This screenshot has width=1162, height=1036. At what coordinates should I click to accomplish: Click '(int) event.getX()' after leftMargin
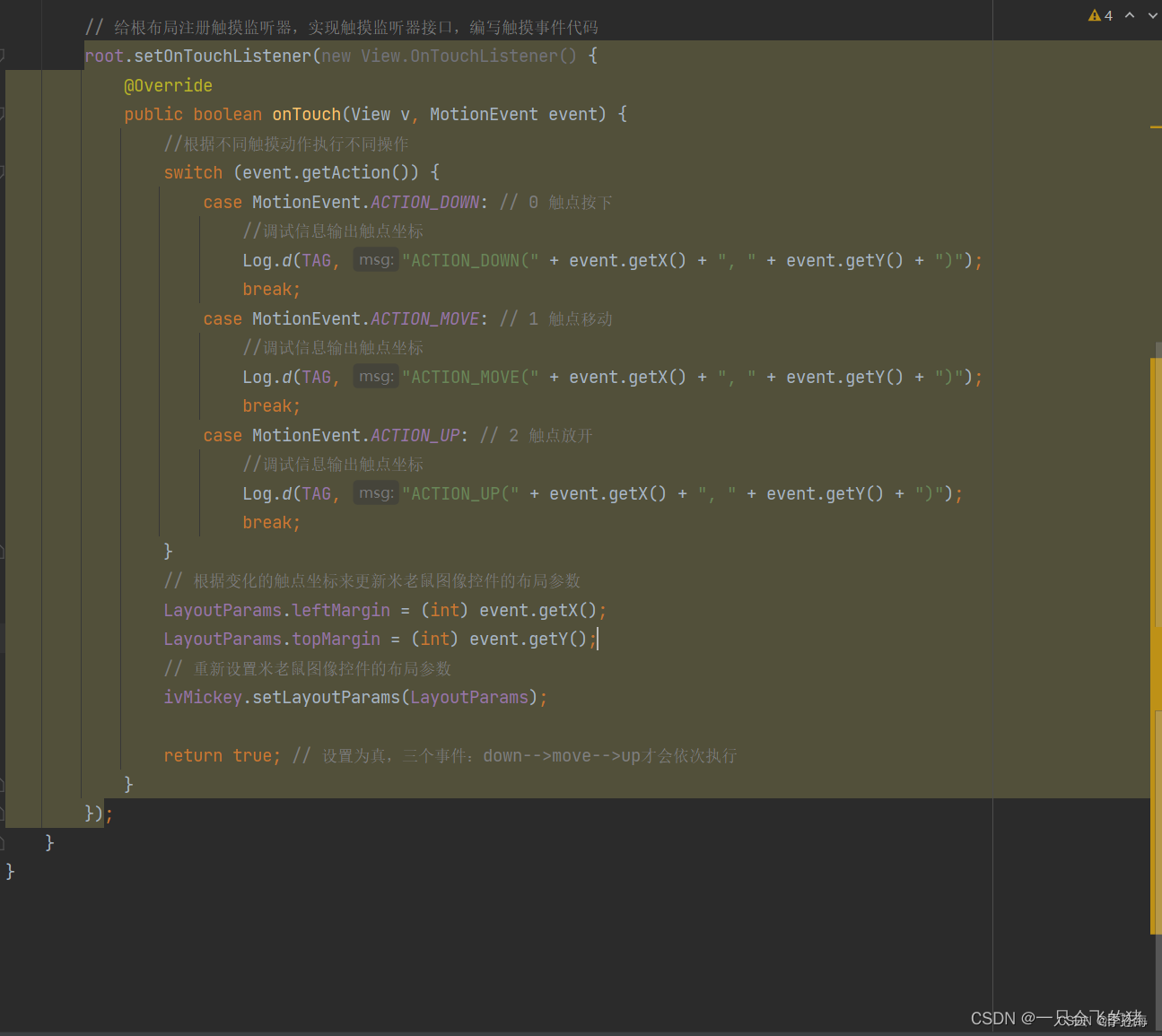click(x=509, y=611)
